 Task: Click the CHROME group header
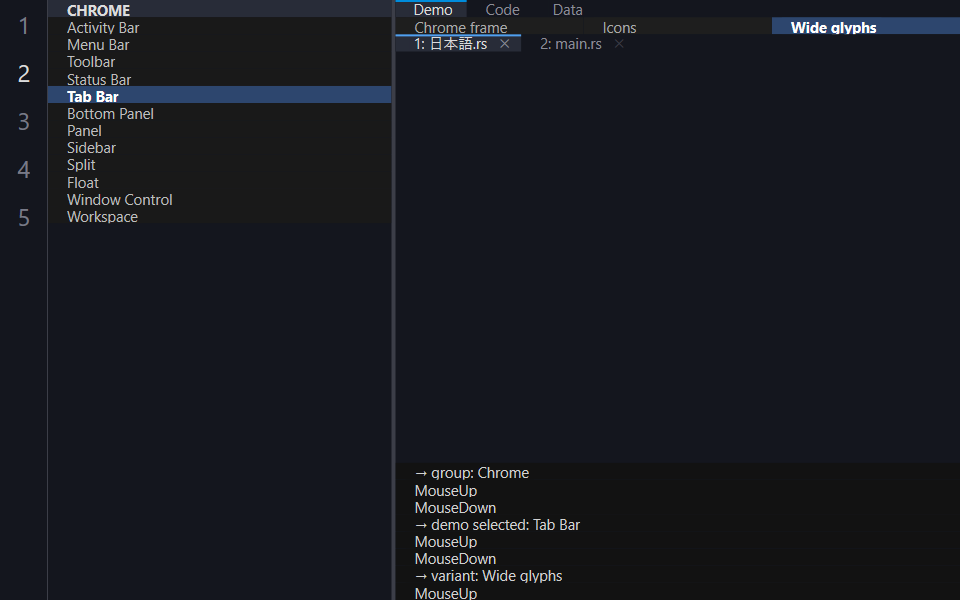click(x=219, y=10)
